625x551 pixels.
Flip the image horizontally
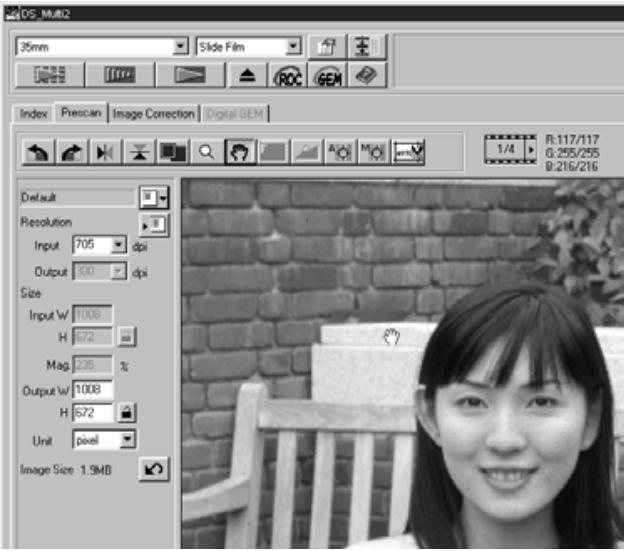click(105, 152)
